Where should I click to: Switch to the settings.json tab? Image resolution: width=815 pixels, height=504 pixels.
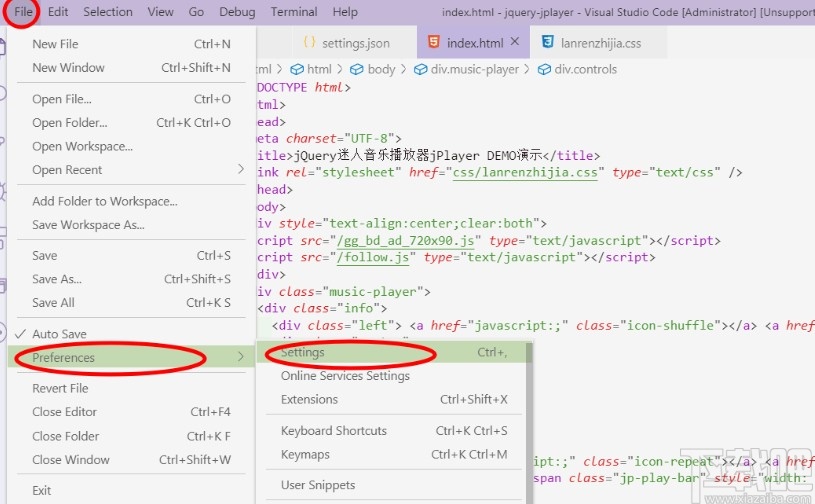(x=356, y=43)
